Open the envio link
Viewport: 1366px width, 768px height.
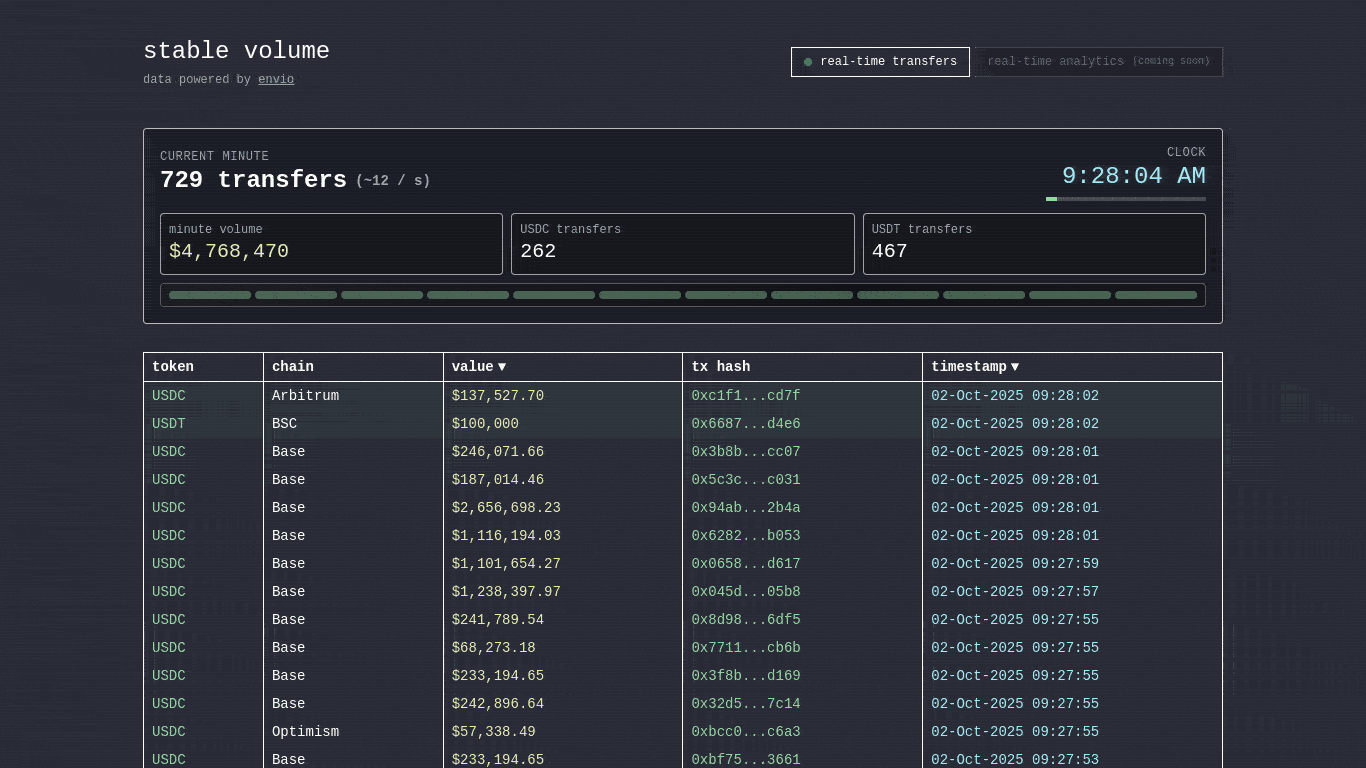tap(276, 80)
